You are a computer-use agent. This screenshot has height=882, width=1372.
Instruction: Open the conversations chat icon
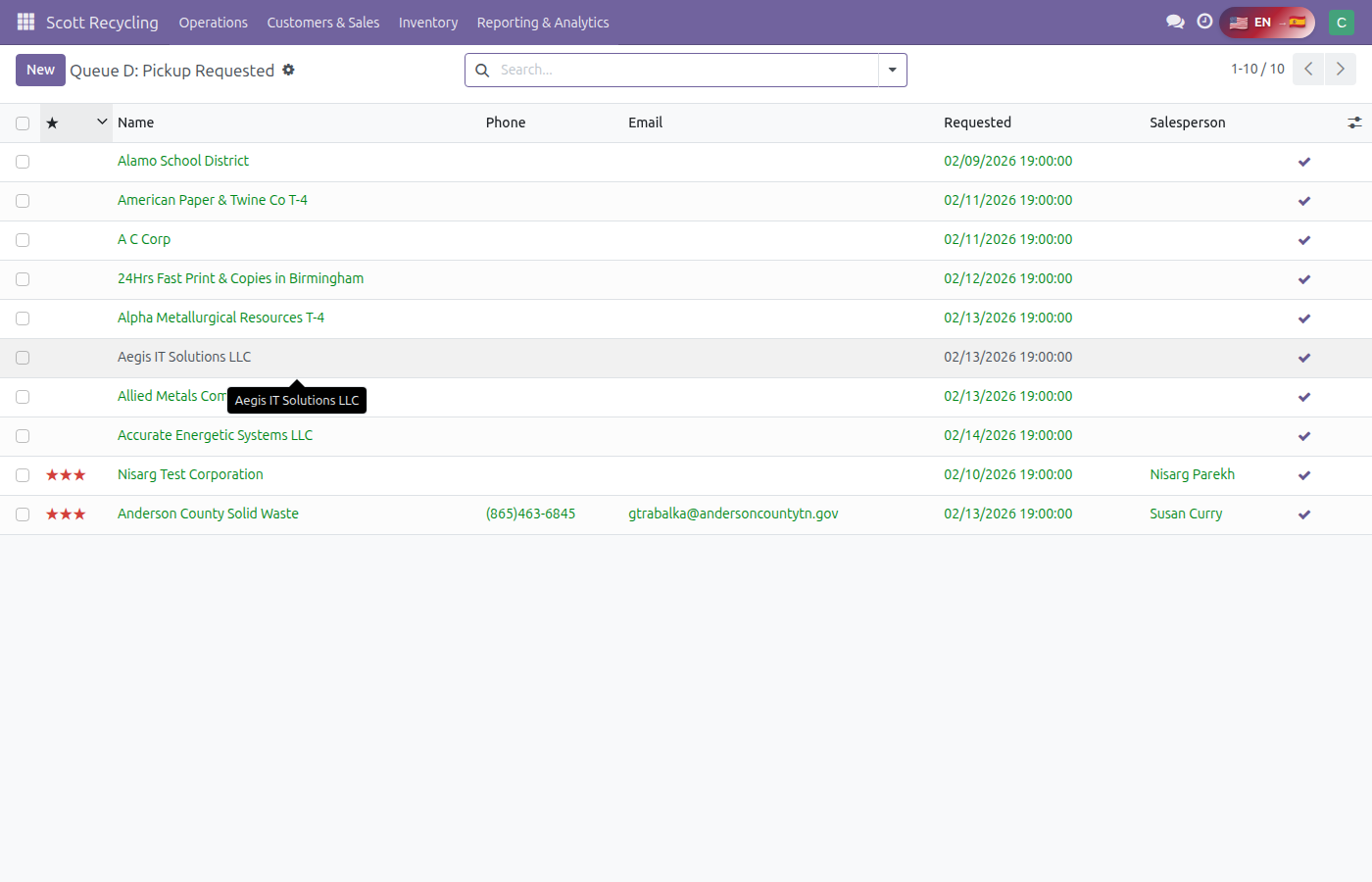pos(1175,22)
